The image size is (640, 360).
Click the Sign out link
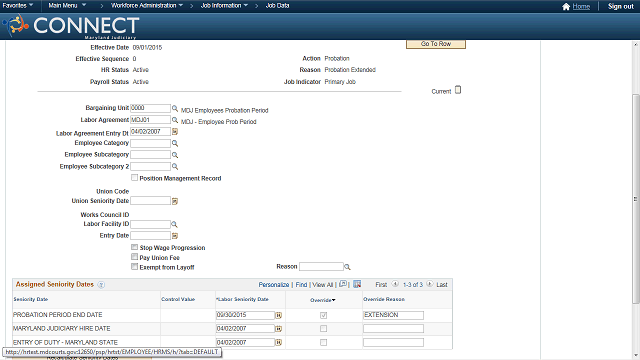pos(621,7)
